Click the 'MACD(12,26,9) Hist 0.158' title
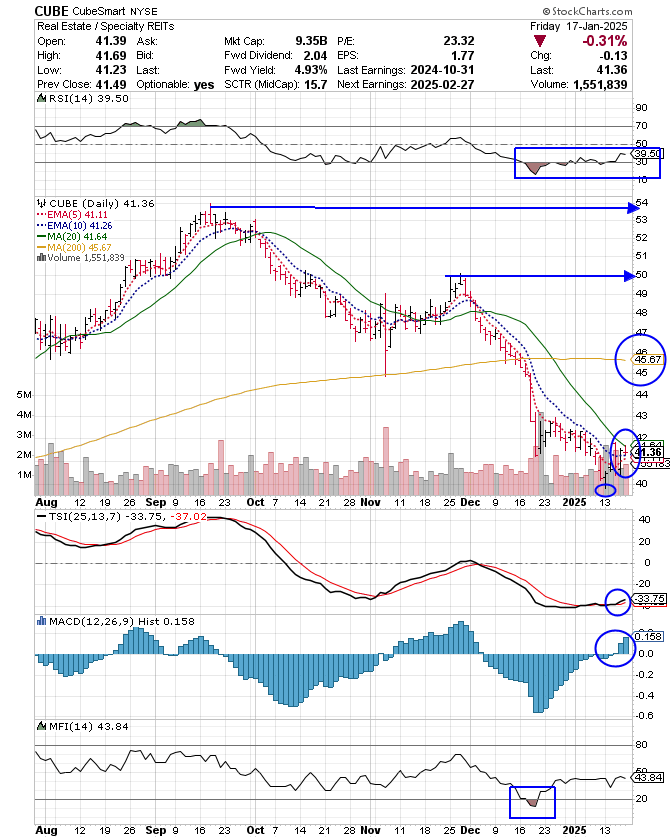670x838 pixels. tap(122, 621)
